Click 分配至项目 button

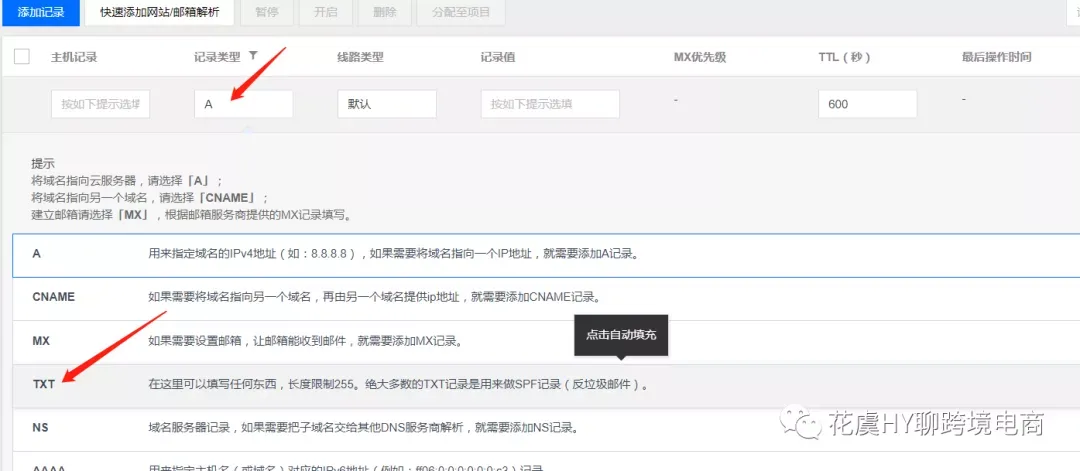[461, 12]
